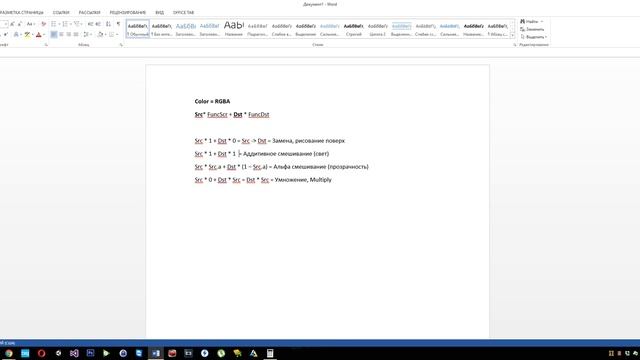The width and height of the screenshot is (640, 360).
Task: Click Заменить to replace text
Action: [532, 29]
